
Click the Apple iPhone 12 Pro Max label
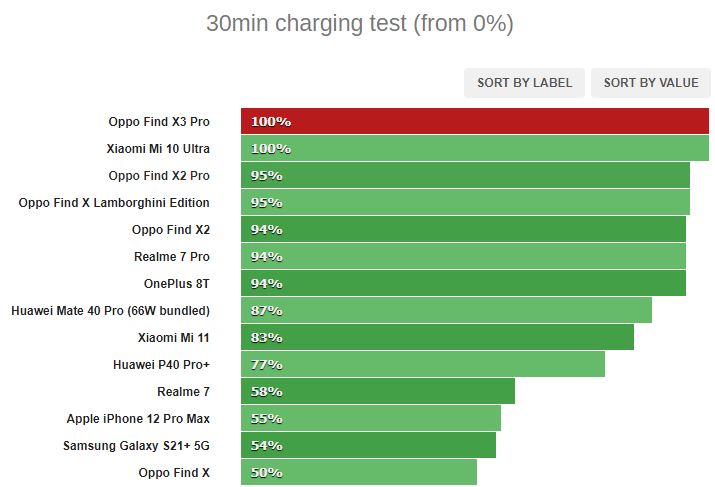click(x=138, y=419)
